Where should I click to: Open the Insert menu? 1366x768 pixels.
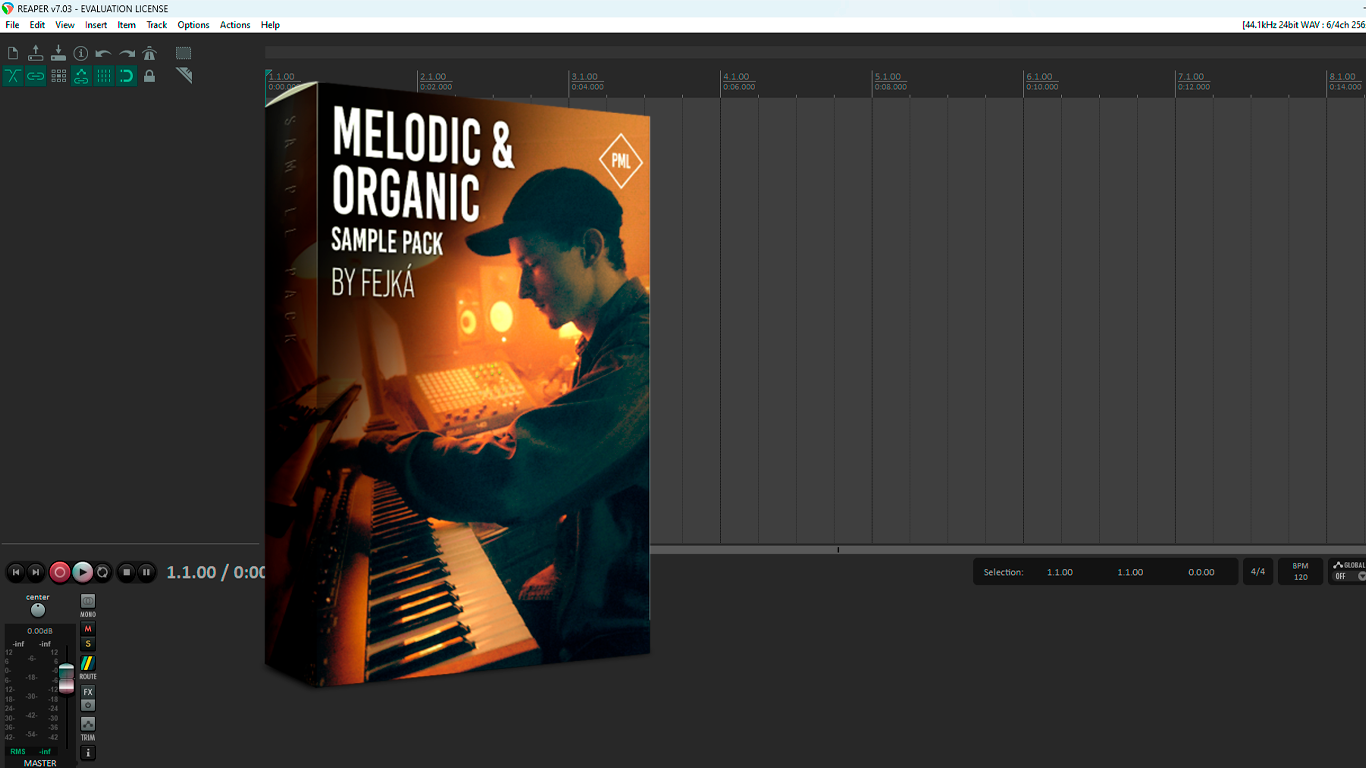coord(96,25)
